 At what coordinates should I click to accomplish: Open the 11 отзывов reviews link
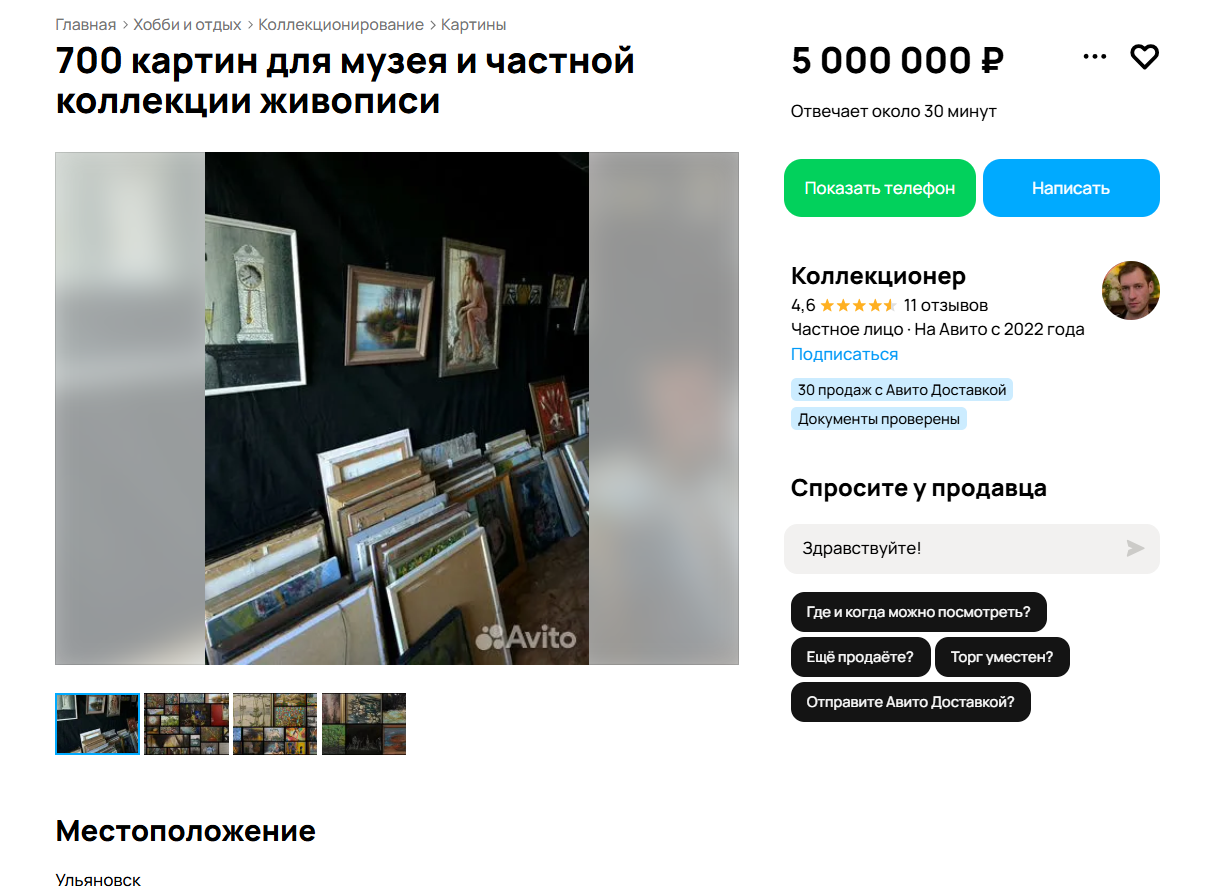[x=945, y=305]
